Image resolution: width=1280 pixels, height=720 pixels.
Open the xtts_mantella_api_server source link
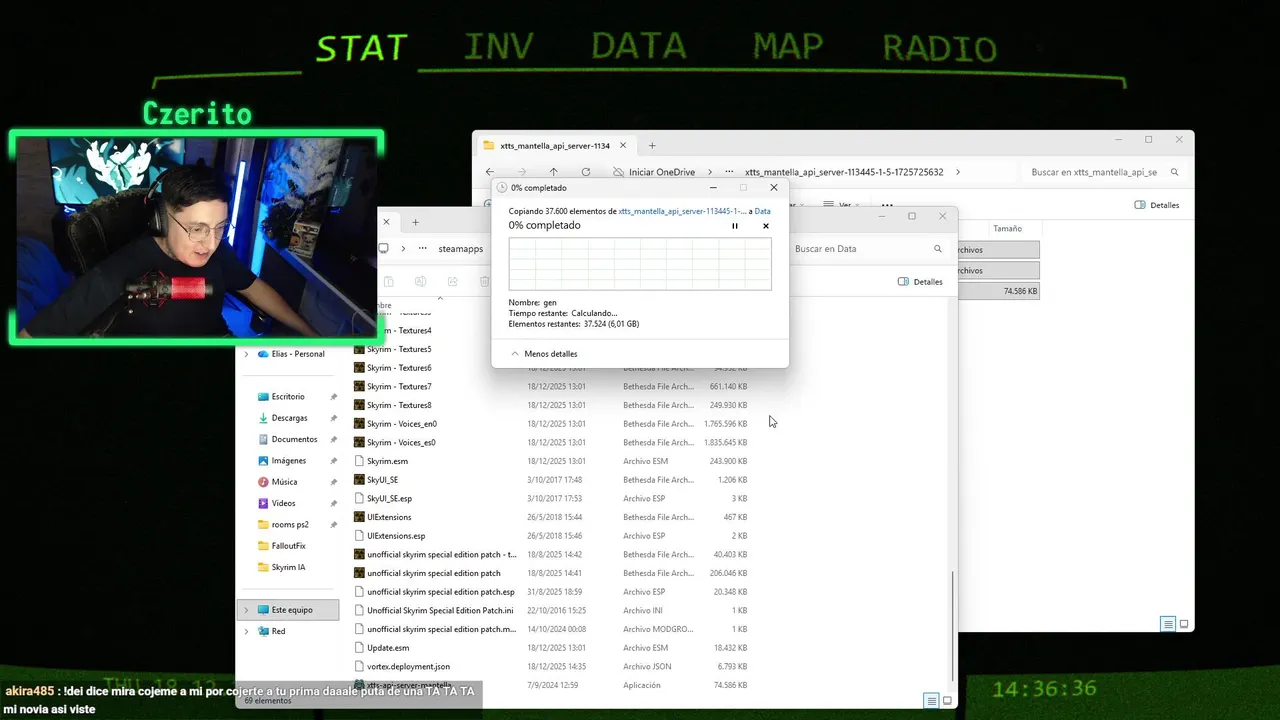(682, 211)
